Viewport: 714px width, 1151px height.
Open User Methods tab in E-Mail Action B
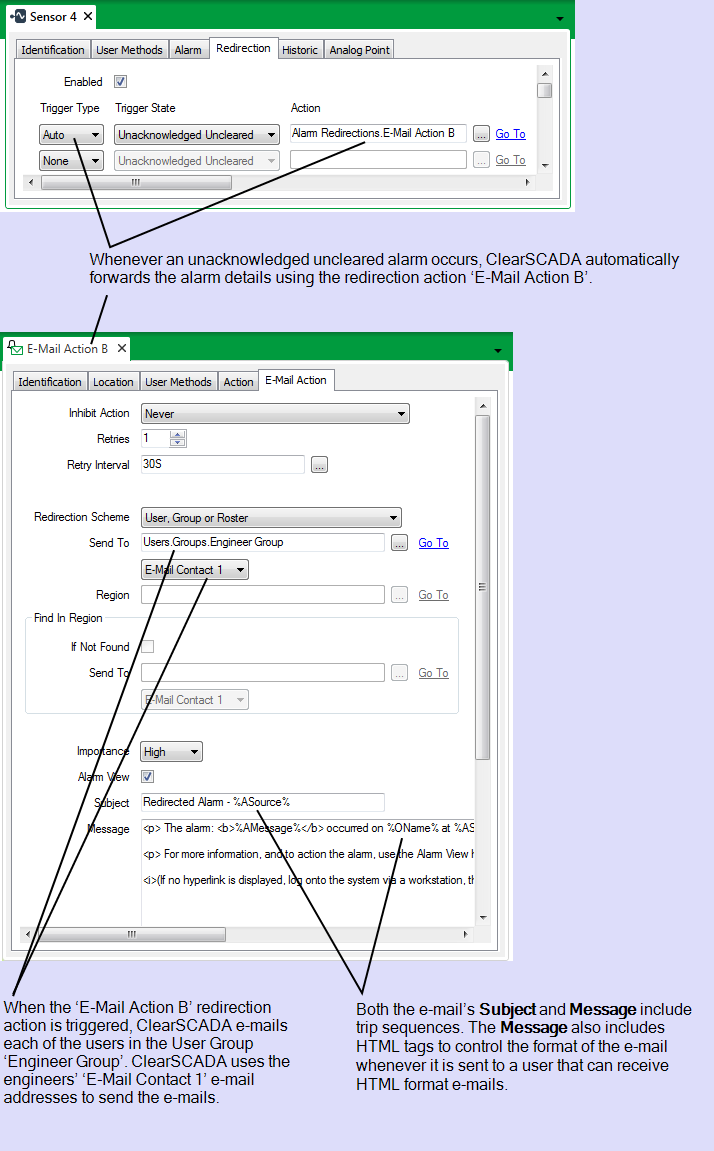click(178, 382)
